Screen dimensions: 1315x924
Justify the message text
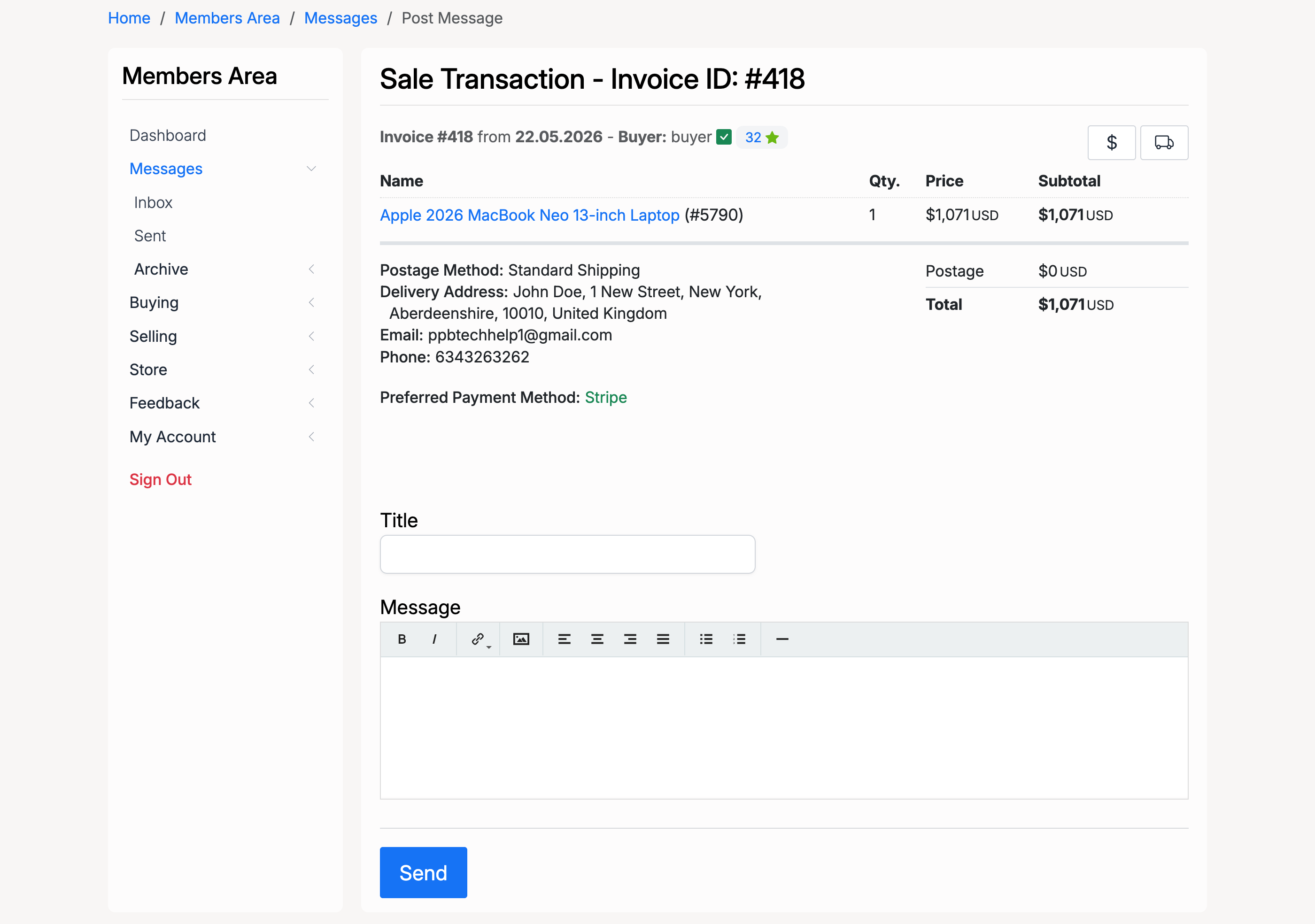coord(663,639)
